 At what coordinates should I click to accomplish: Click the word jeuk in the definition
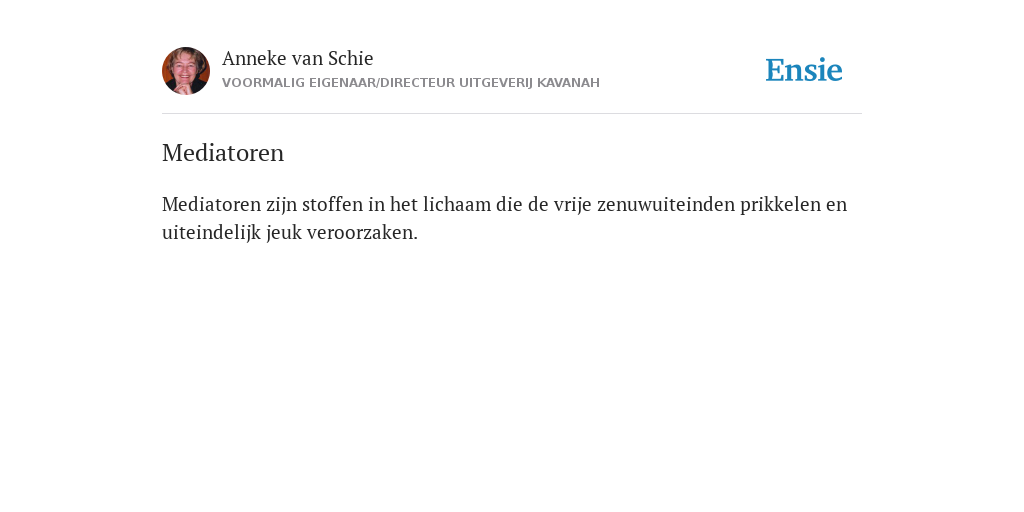coord(284,233)
